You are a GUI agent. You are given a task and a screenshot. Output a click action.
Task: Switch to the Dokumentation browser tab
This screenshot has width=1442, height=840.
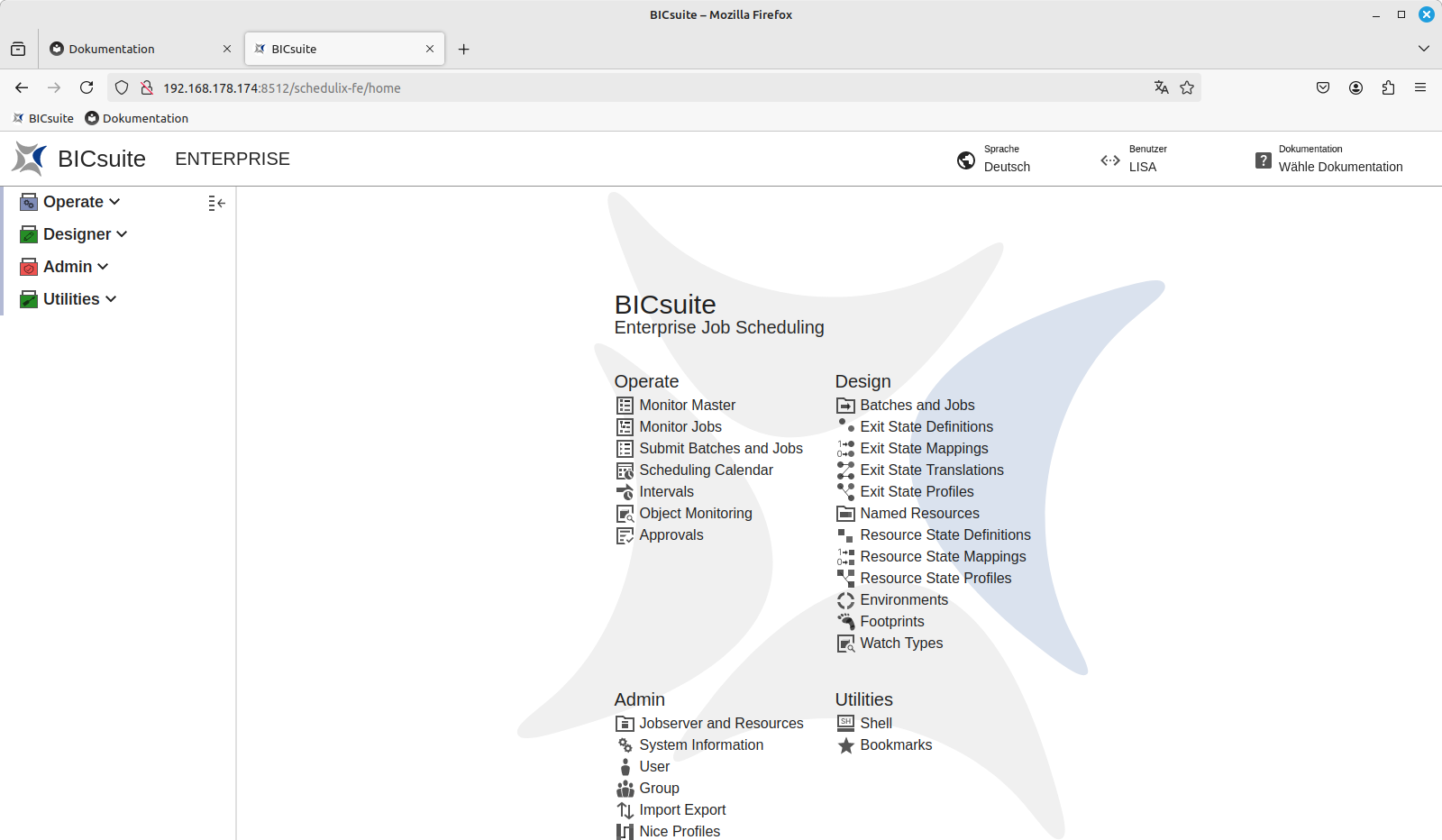(x=135, y=49)
